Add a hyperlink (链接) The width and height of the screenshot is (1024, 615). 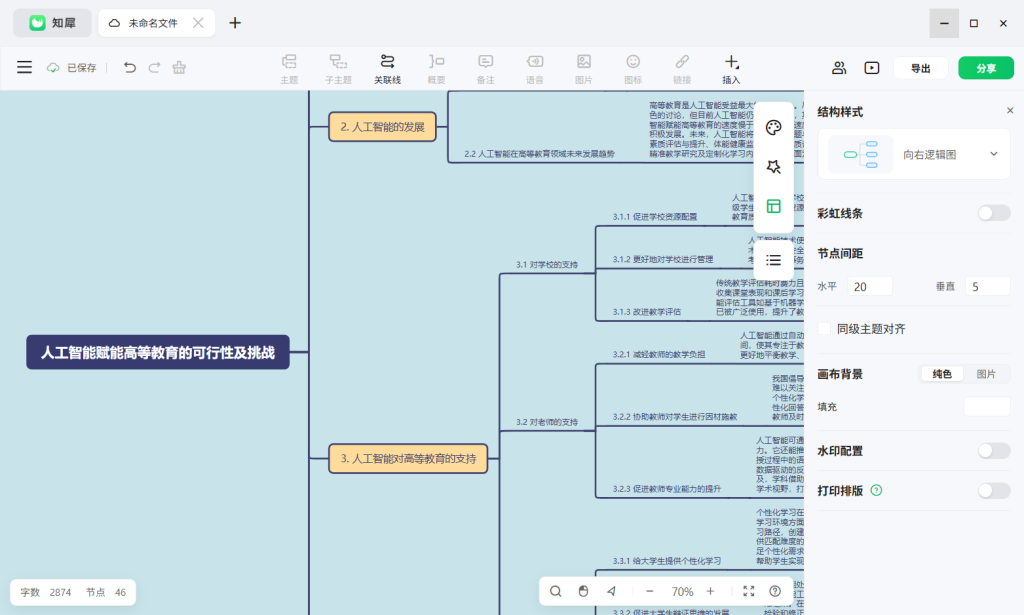pyautogui.click(x=682, y=69)
